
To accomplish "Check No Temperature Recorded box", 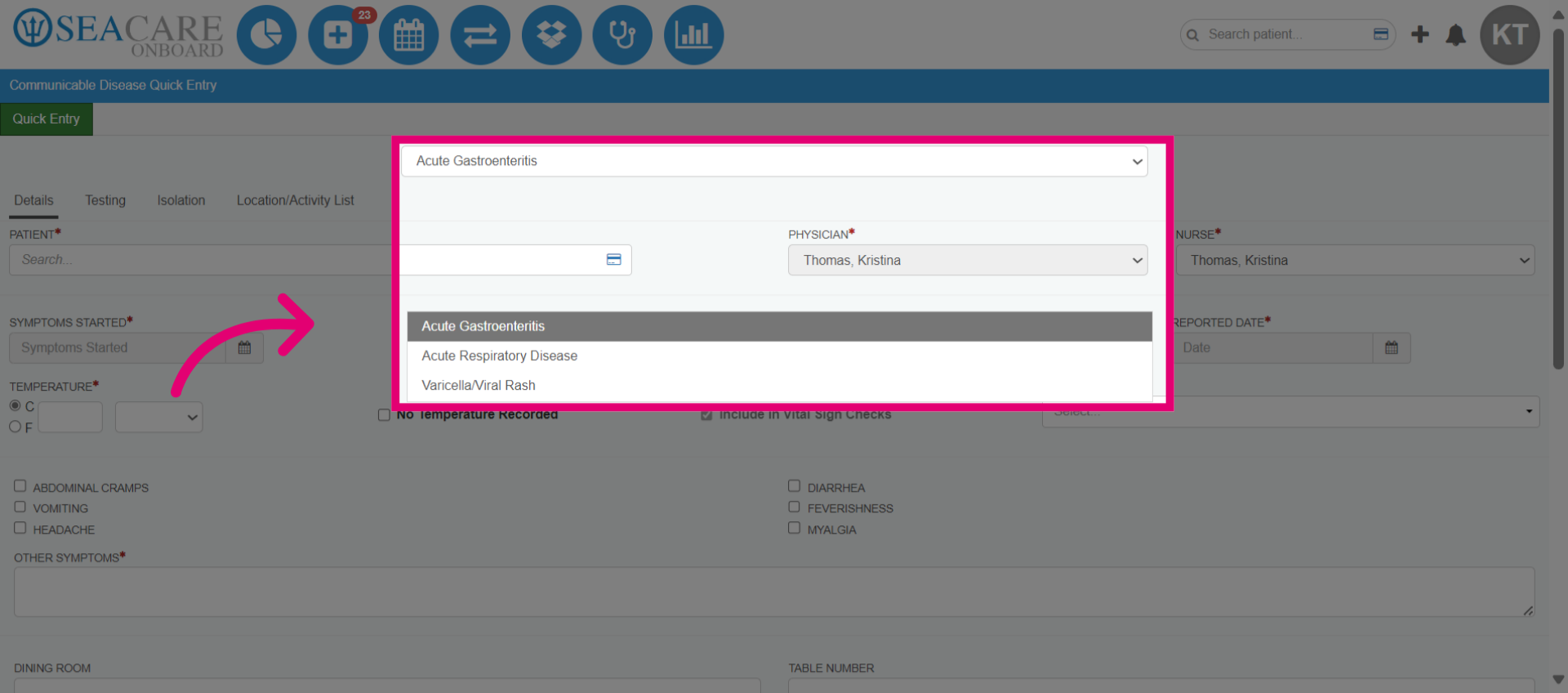I will pyautogui.click(x=384, y=415).
